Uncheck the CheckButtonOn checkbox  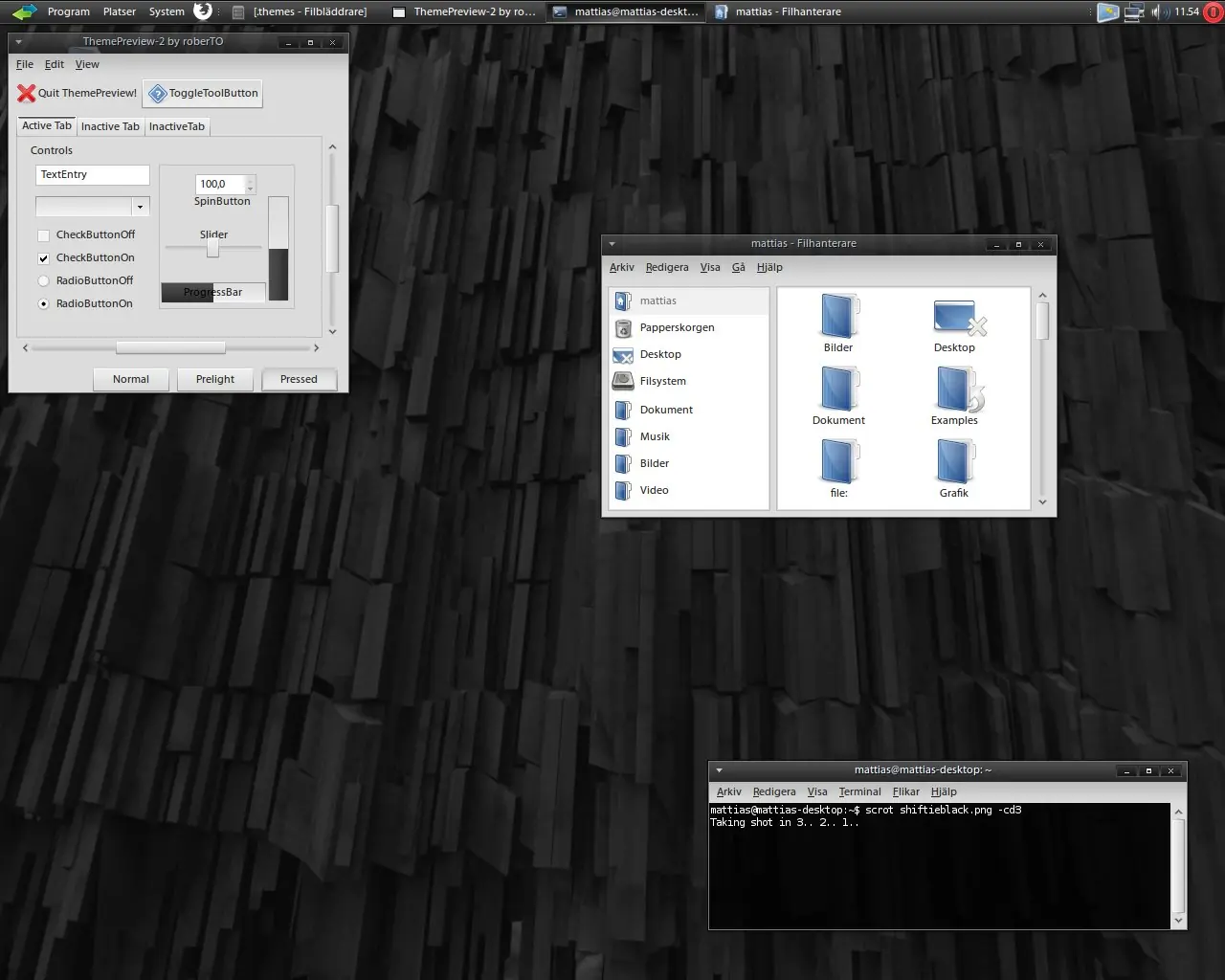(x=43, y=258)
